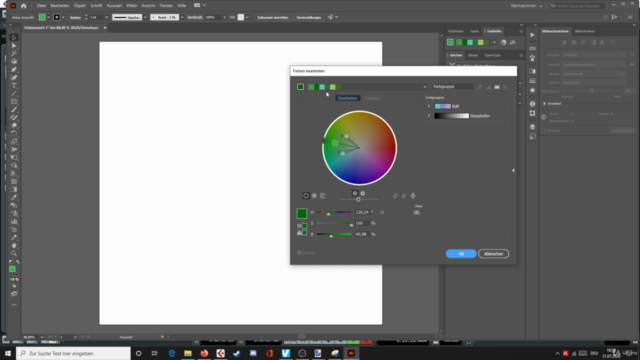The height and width of the screenshot is (360, 640).
Task: Show color bars display mode
Action: [x=323, y=196]
